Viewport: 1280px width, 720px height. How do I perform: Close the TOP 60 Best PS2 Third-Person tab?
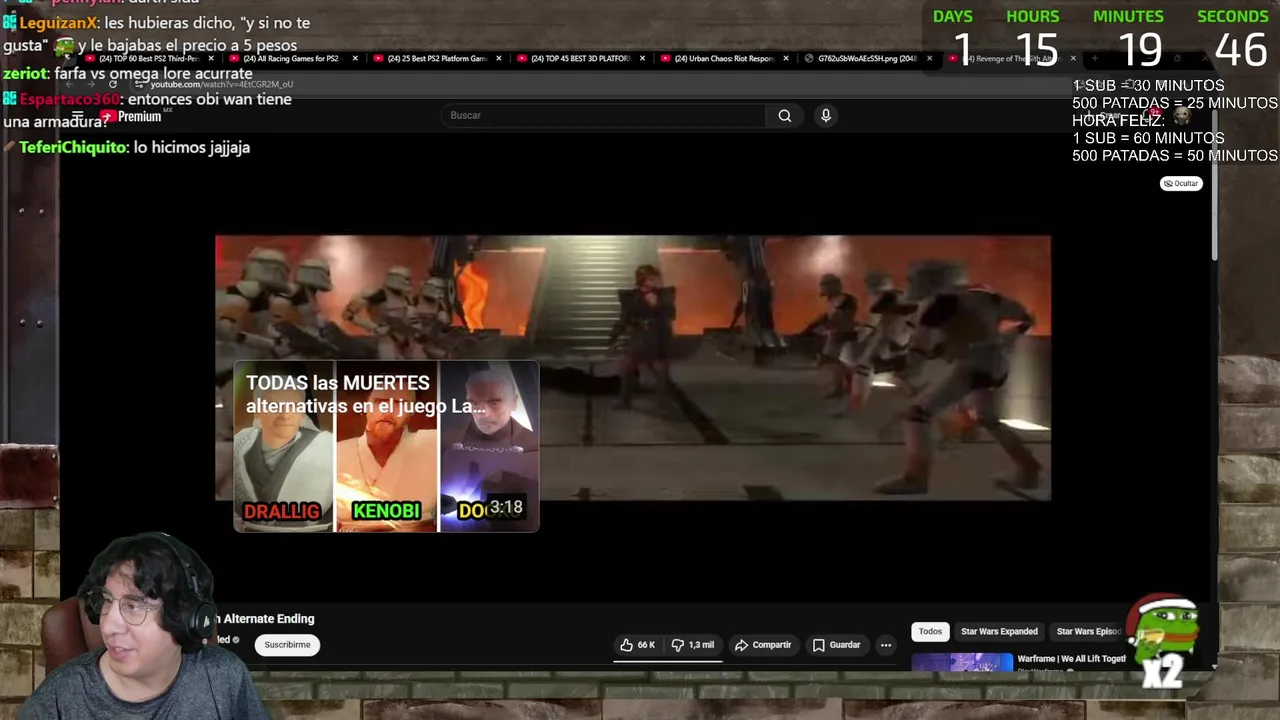[211, 59]
